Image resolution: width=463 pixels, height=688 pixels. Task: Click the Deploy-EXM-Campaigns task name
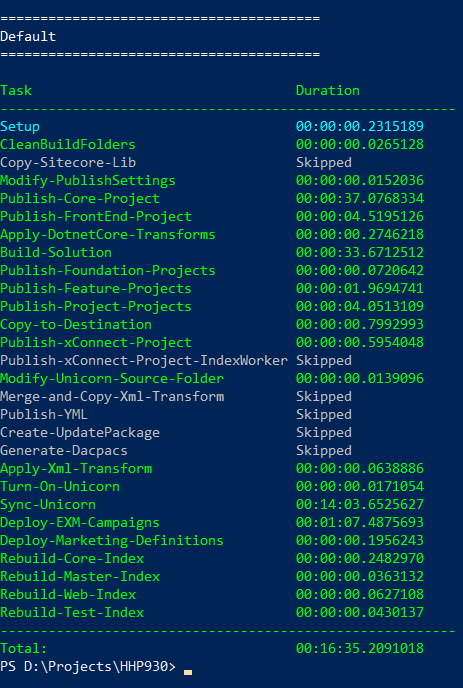coord(80,523)
